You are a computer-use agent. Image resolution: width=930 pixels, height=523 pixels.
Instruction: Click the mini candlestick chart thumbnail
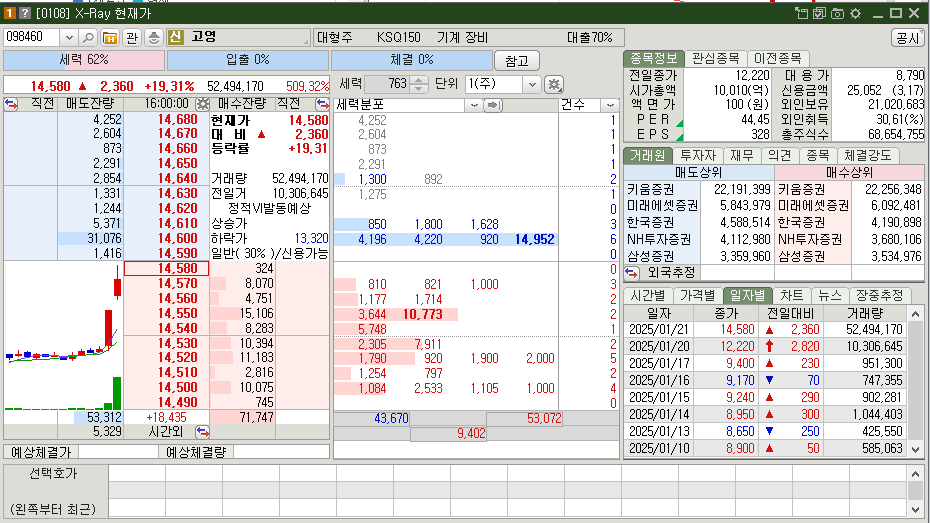click(x=63, y=336)
